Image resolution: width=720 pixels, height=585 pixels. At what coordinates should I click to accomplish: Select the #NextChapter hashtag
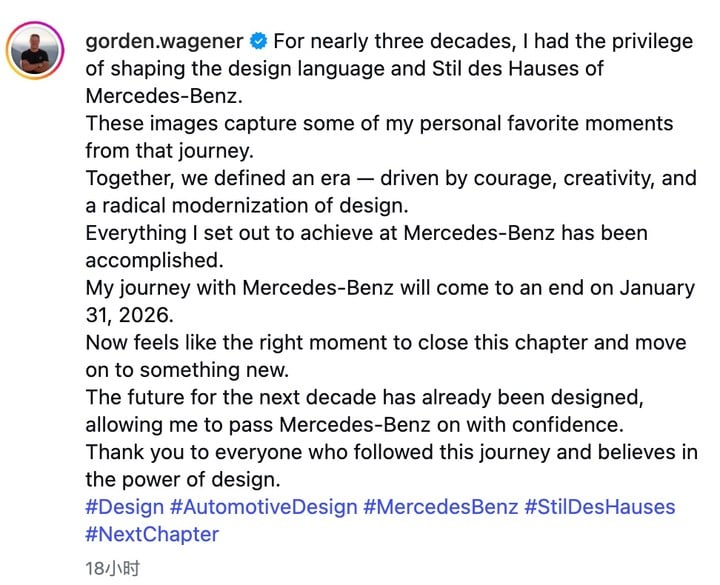coord(152,534)
